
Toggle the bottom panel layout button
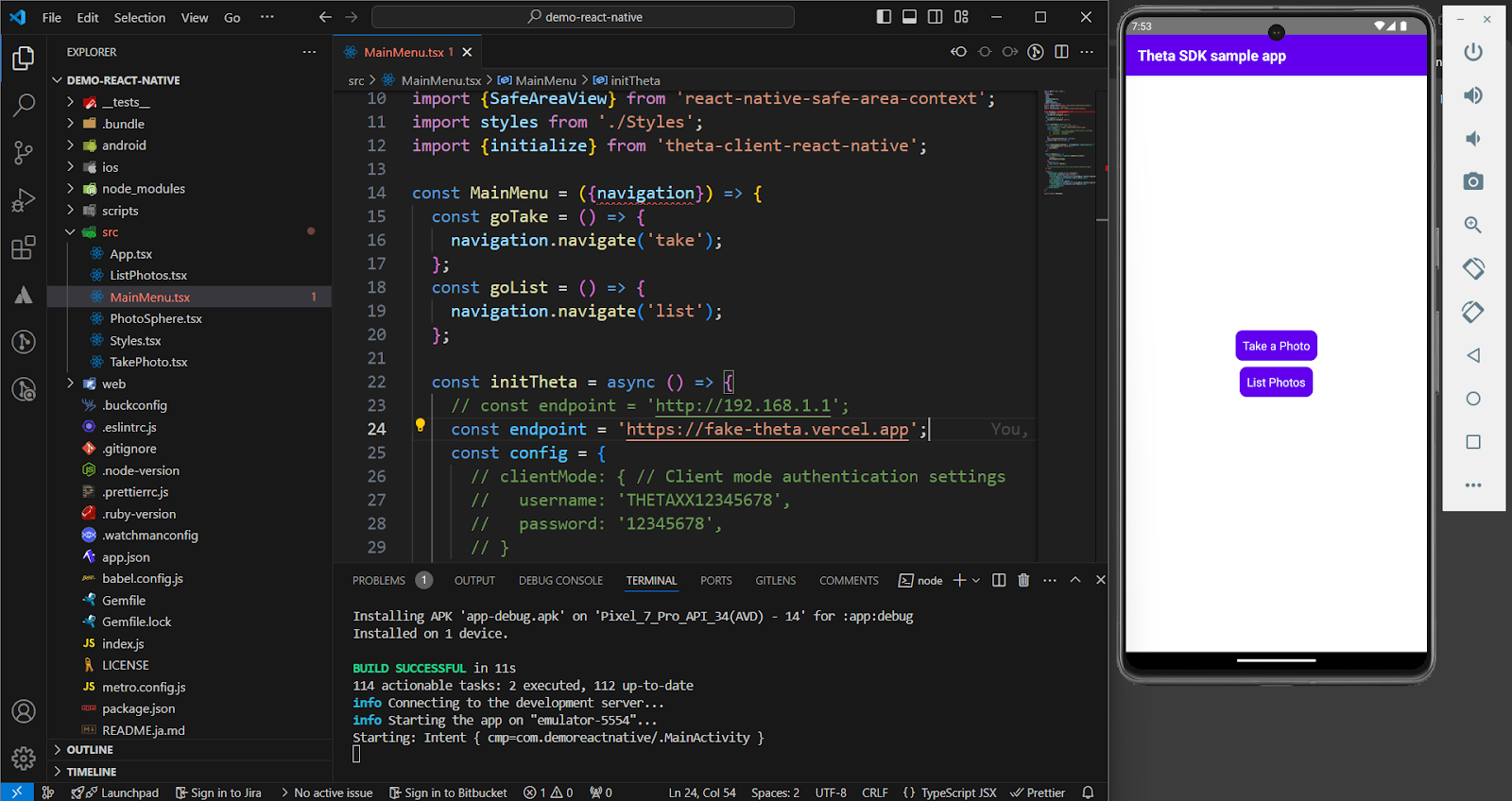(x=909, y=17)
